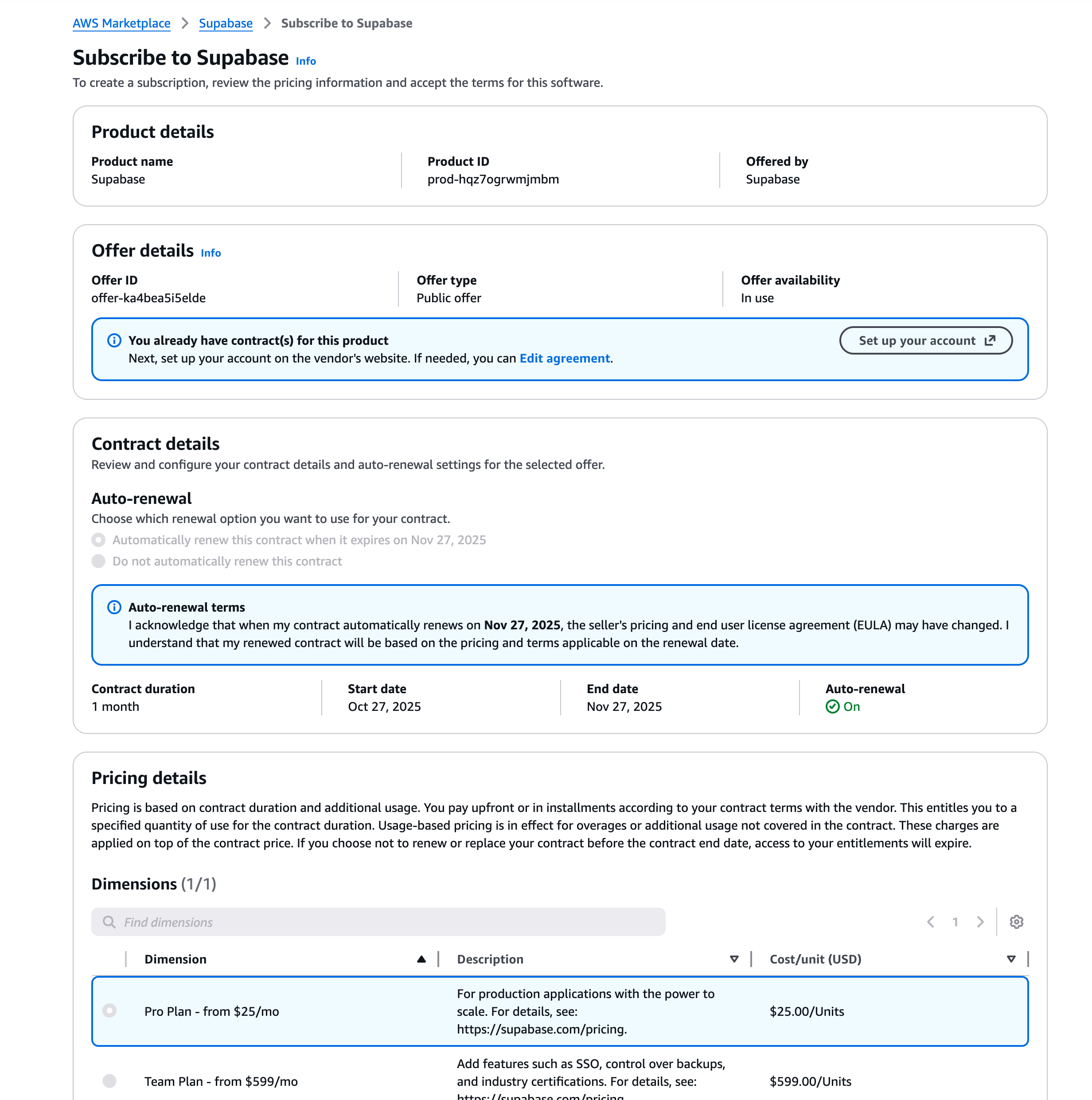Image resolution: width=1092 pixels, height=1100 pixels.
Task: Sort by the Dimension column arrow
Action: point(421,960)
